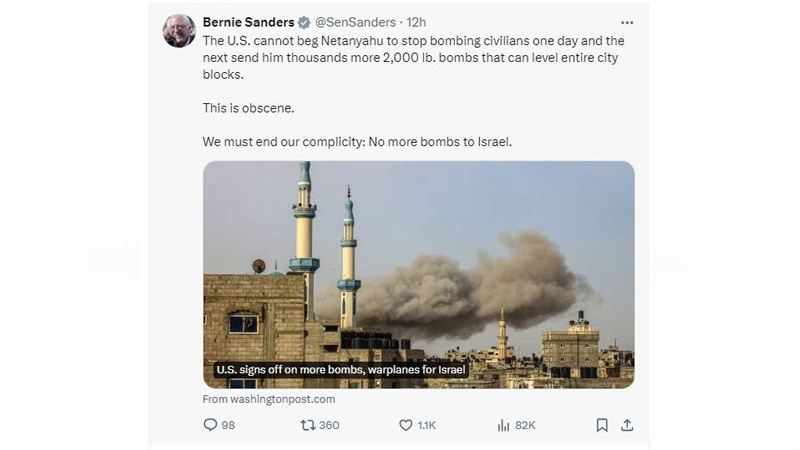Open the three-dot more options menu

(x=627, y=22)
